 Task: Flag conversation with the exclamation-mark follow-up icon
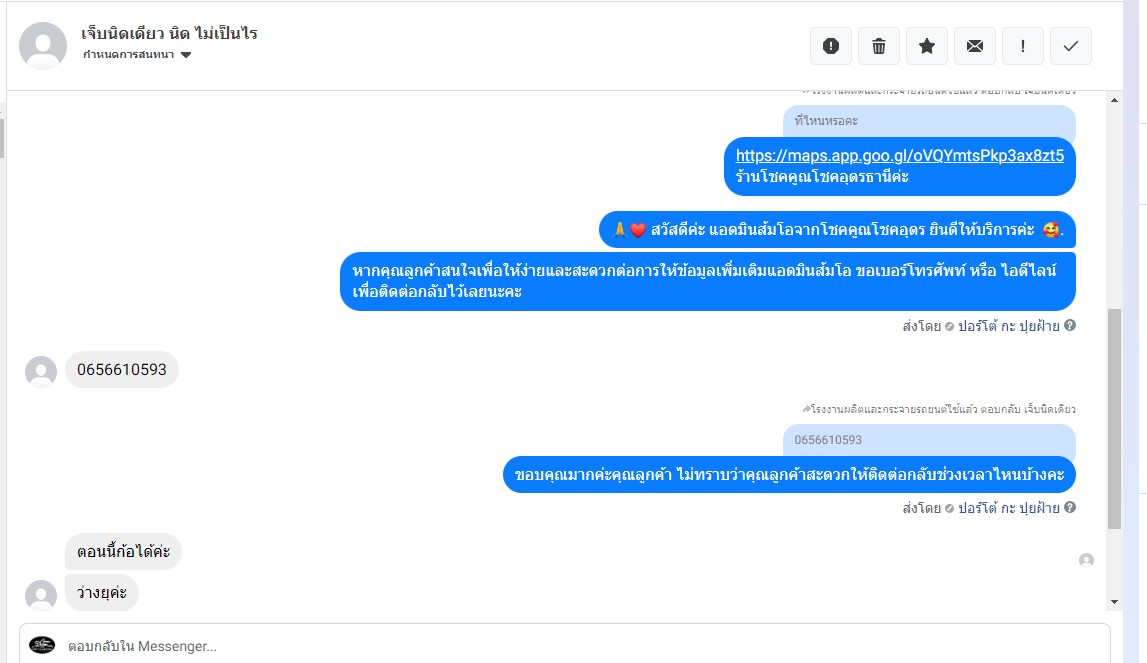(x=1023, y=46)
